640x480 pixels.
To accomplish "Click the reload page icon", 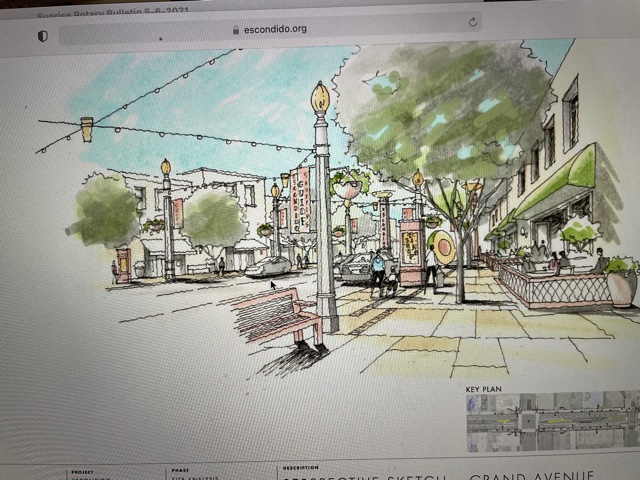I will (472, 22).
